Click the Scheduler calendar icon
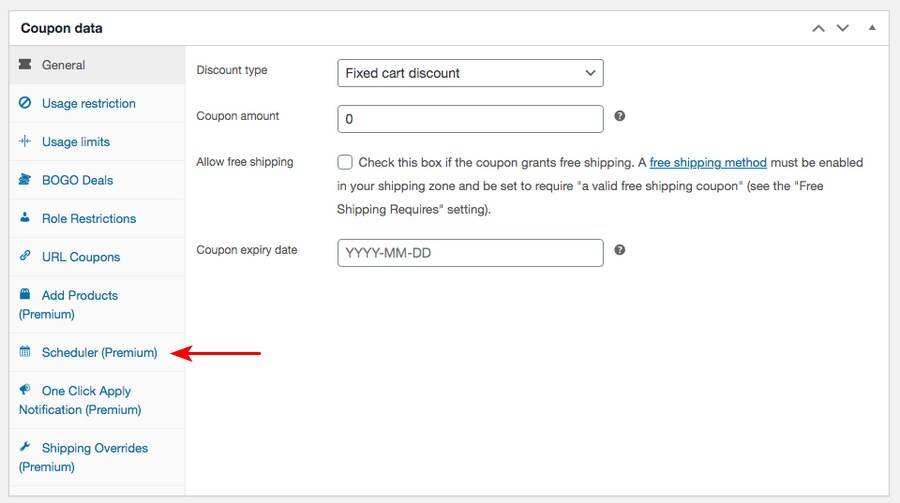The width and height of the screenshot is (900, 503). (25, 351)
